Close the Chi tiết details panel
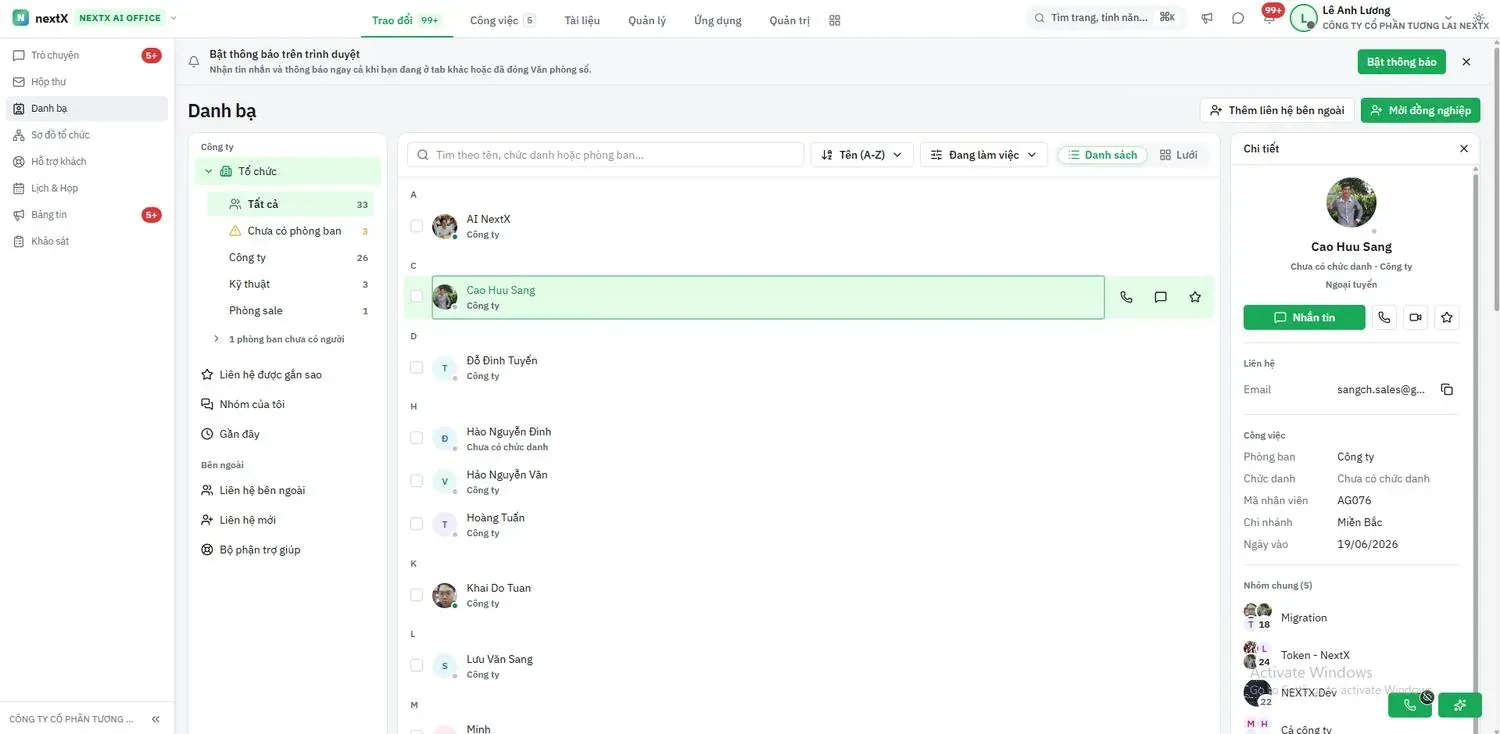Viewport: 1500px width, 734px height. click(1464, 149)
